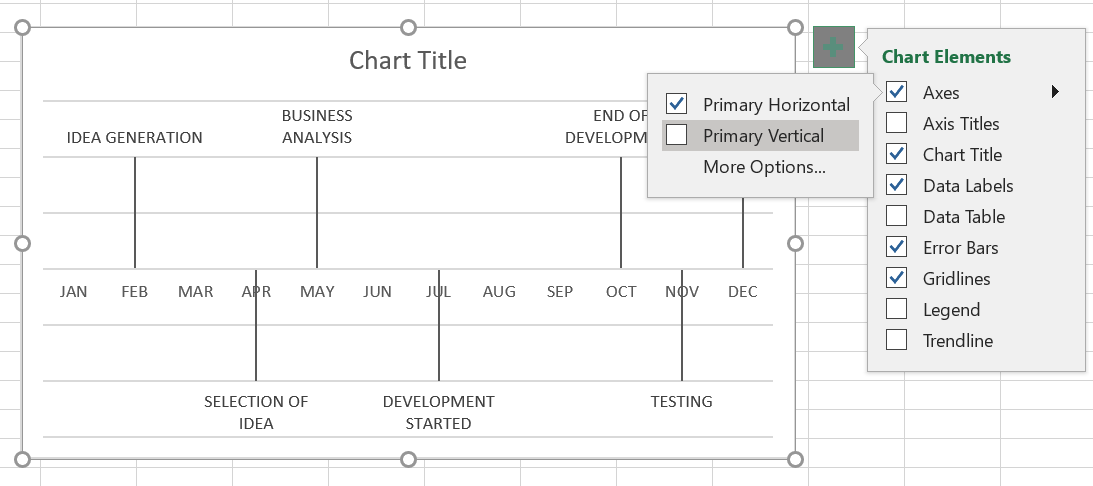This screenshot has width=1093, height=486.
Task: Disable the Error Bars checkbox
Action: [897, 248]
